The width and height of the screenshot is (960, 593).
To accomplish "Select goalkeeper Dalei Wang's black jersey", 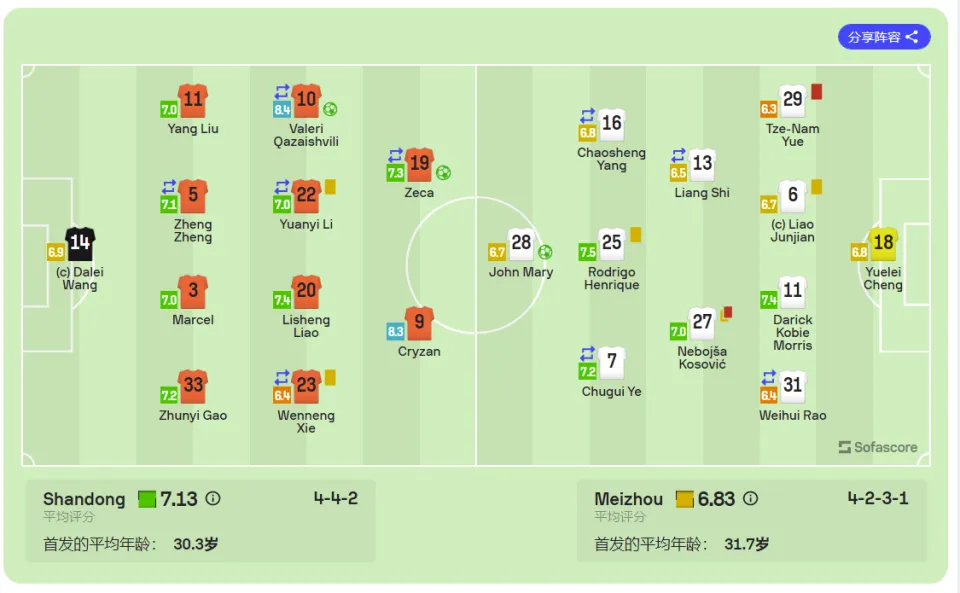I will [80, 244].
